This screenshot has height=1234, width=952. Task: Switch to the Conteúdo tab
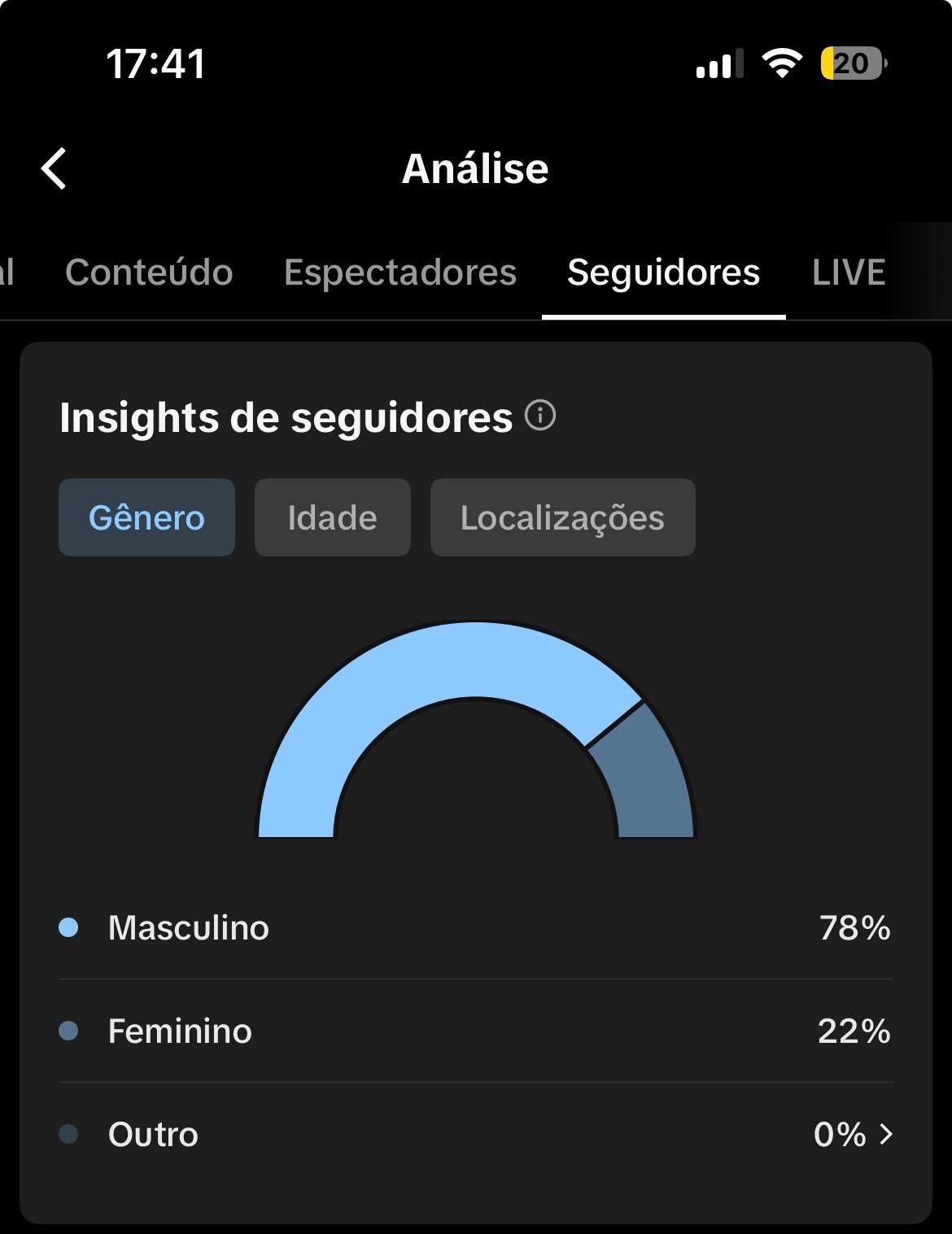point(149,273)
